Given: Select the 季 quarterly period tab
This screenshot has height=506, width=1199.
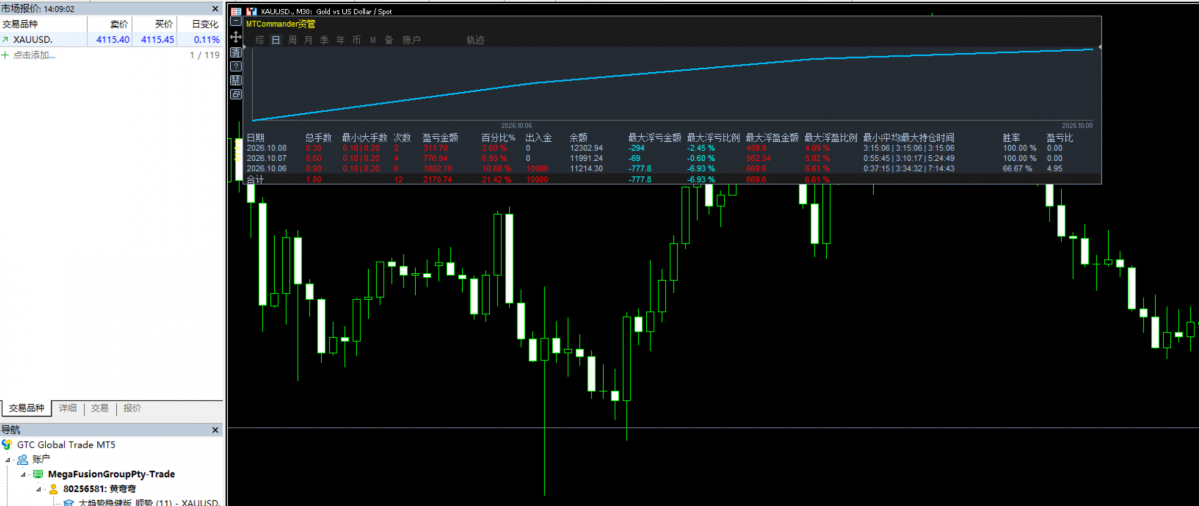Looking at the screenshot, I should pyautogui.click(x=324, y=40).
